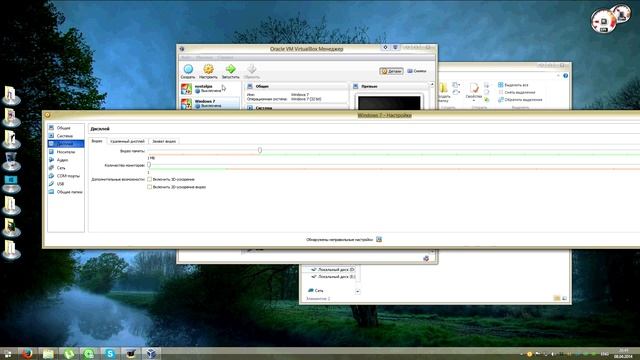
Task: Click the Создать new VM toolbar button
Action: 188,71
